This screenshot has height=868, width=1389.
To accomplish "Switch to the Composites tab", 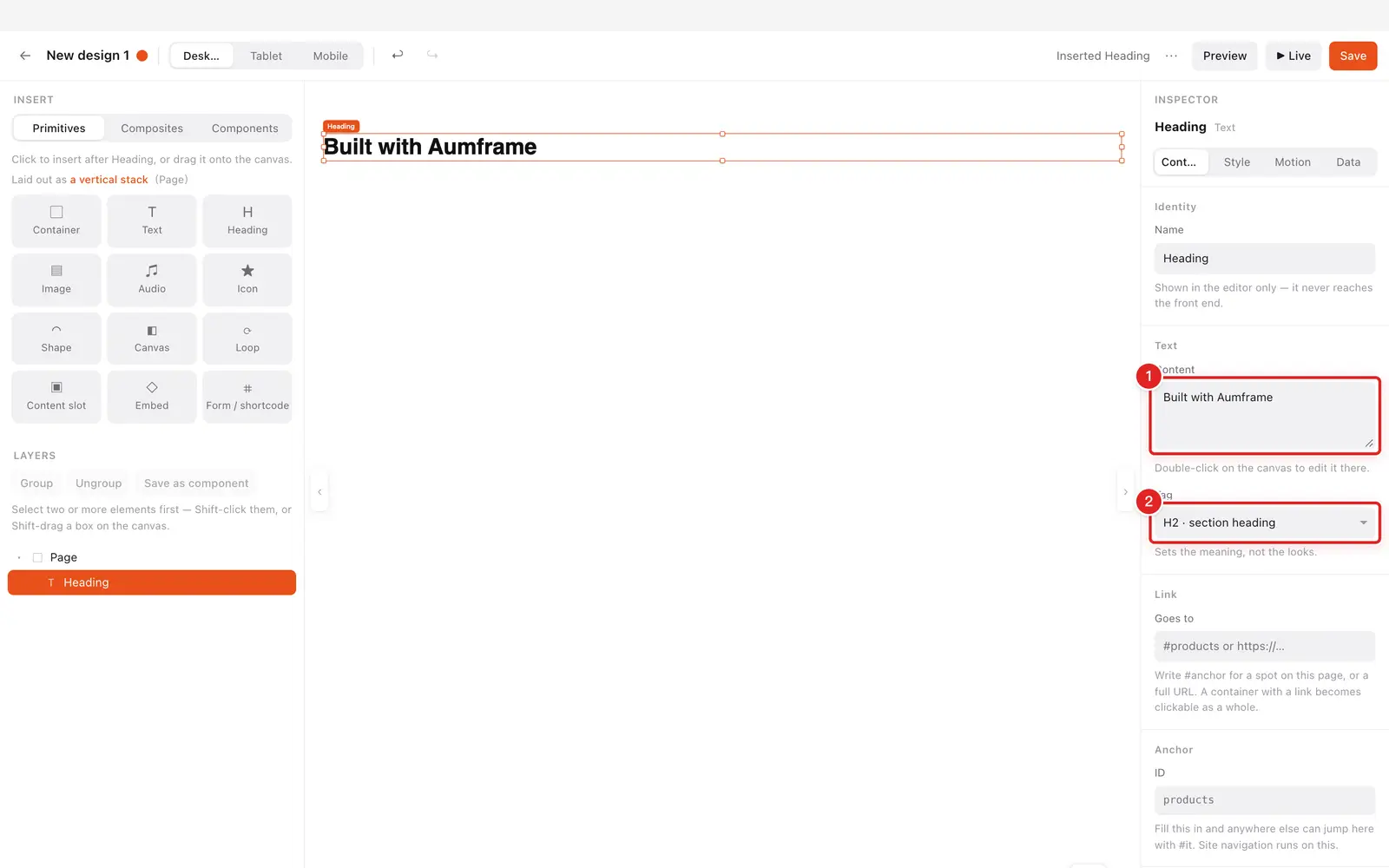I will 152,128.
